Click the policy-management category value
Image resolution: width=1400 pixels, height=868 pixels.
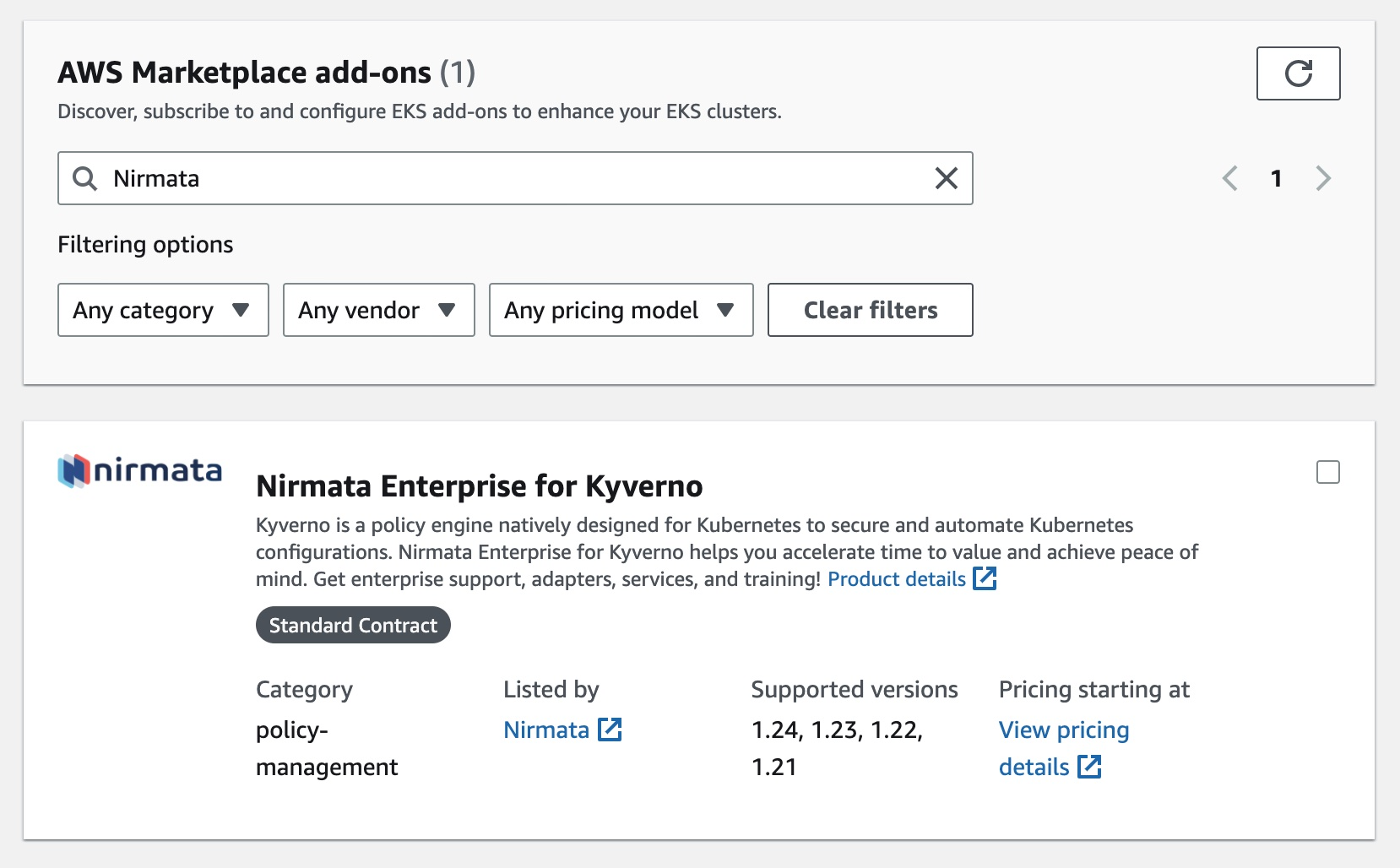[327, 748]
